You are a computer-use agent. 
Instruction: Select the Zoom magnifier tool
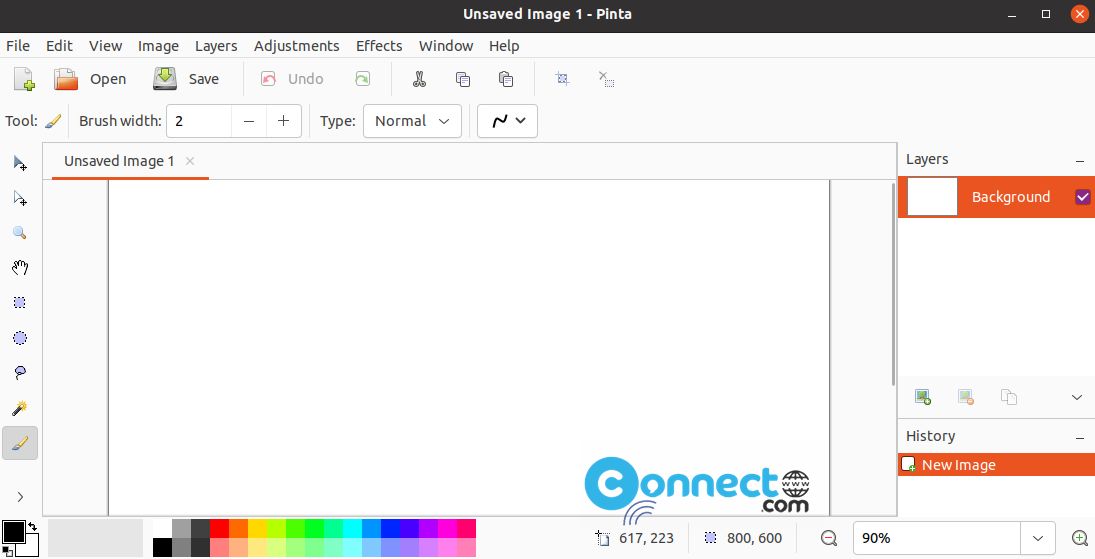point(20,233)
